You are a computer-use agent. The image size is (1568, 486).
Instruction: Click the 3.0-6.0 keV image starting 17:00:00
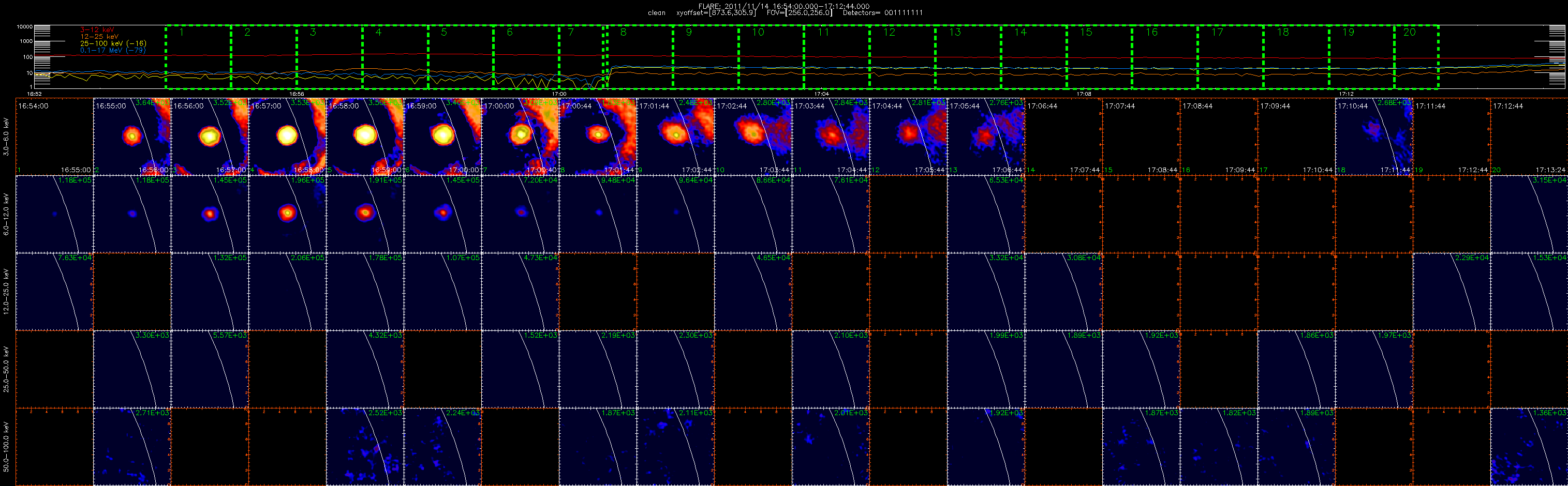pyautogui.click(x=521, y=136)
